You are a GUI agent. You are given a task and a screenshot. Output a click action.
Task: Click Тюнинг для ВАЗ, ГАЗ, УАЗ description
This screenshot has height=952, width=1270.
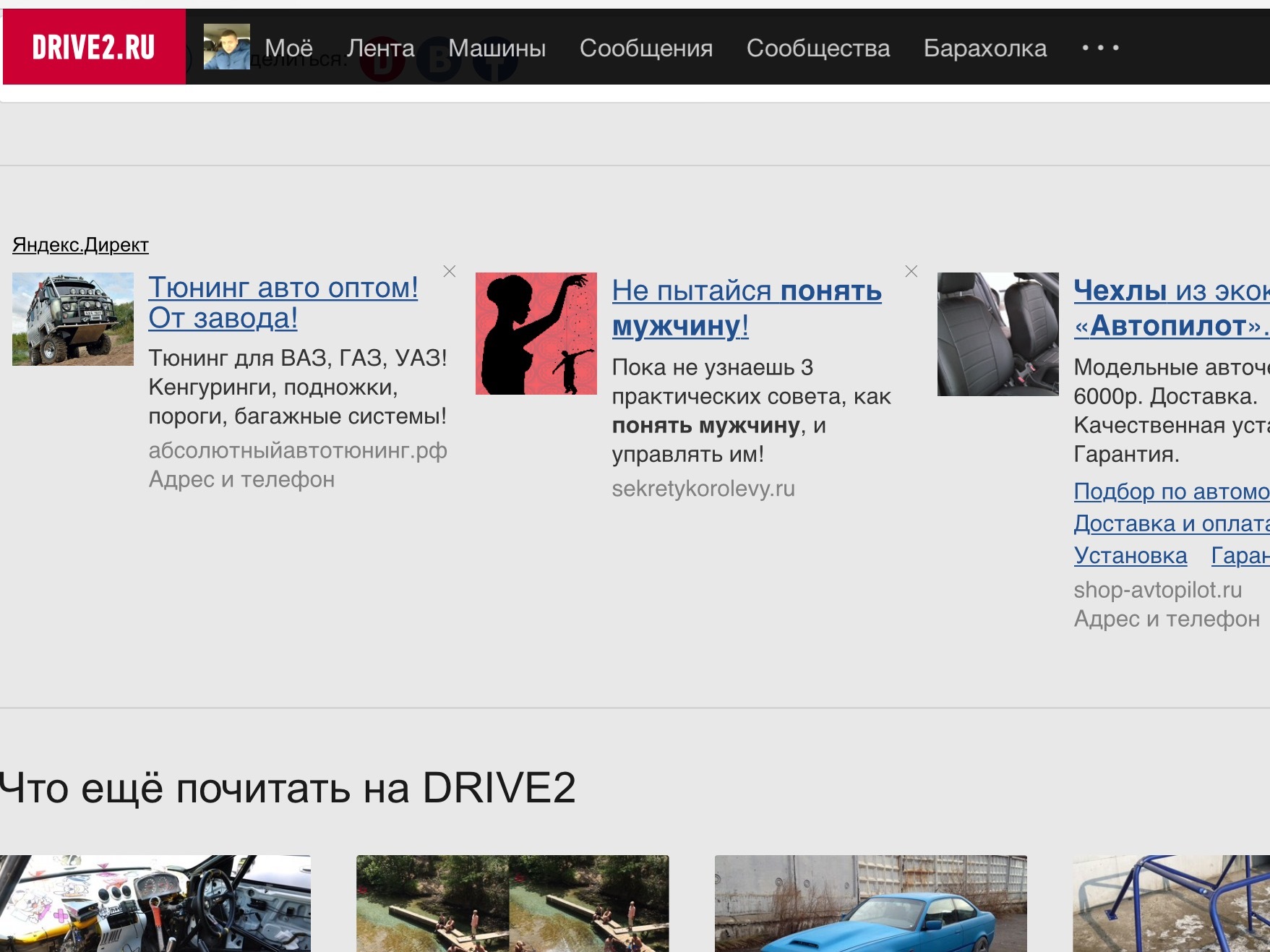point(298,387)
